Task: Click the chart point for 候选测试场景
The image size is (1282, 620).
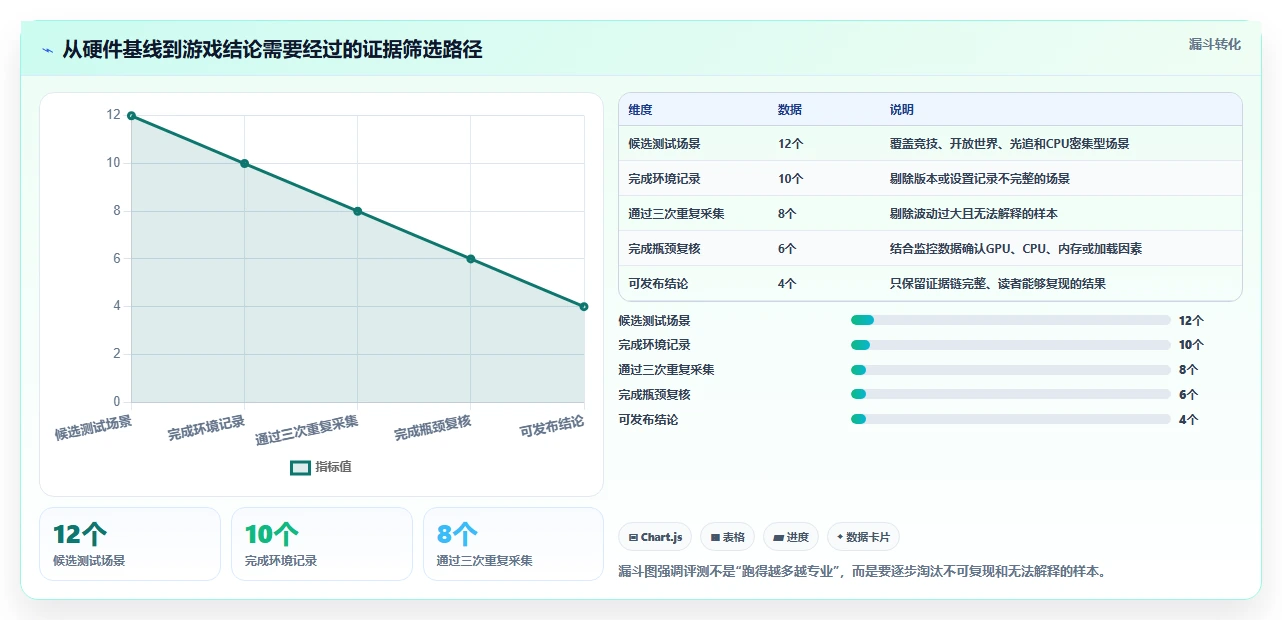Action: click(131, 116)
